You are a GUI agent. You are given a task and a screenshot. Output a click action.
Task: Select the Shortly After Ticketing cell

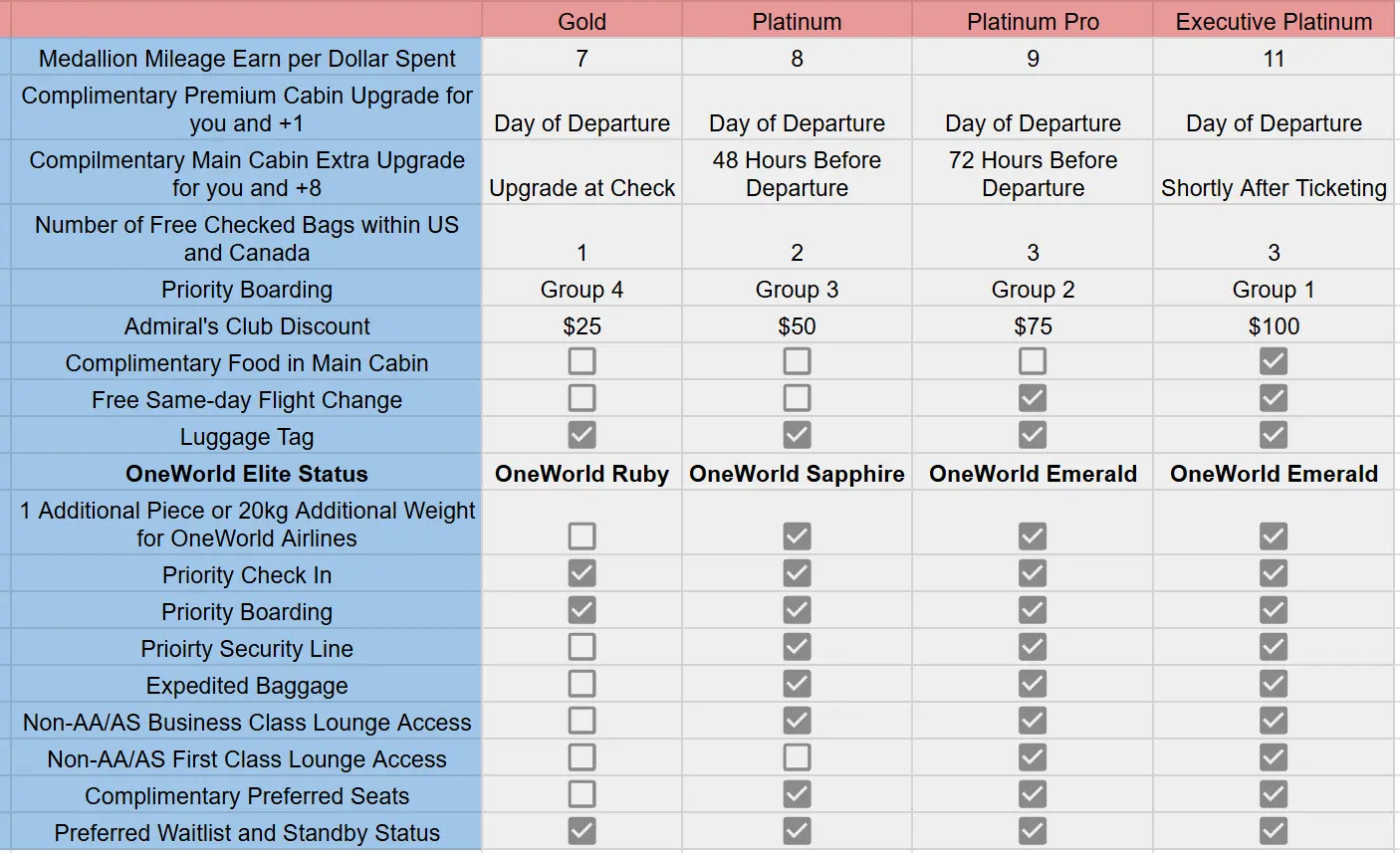(x=1274, y=187)
